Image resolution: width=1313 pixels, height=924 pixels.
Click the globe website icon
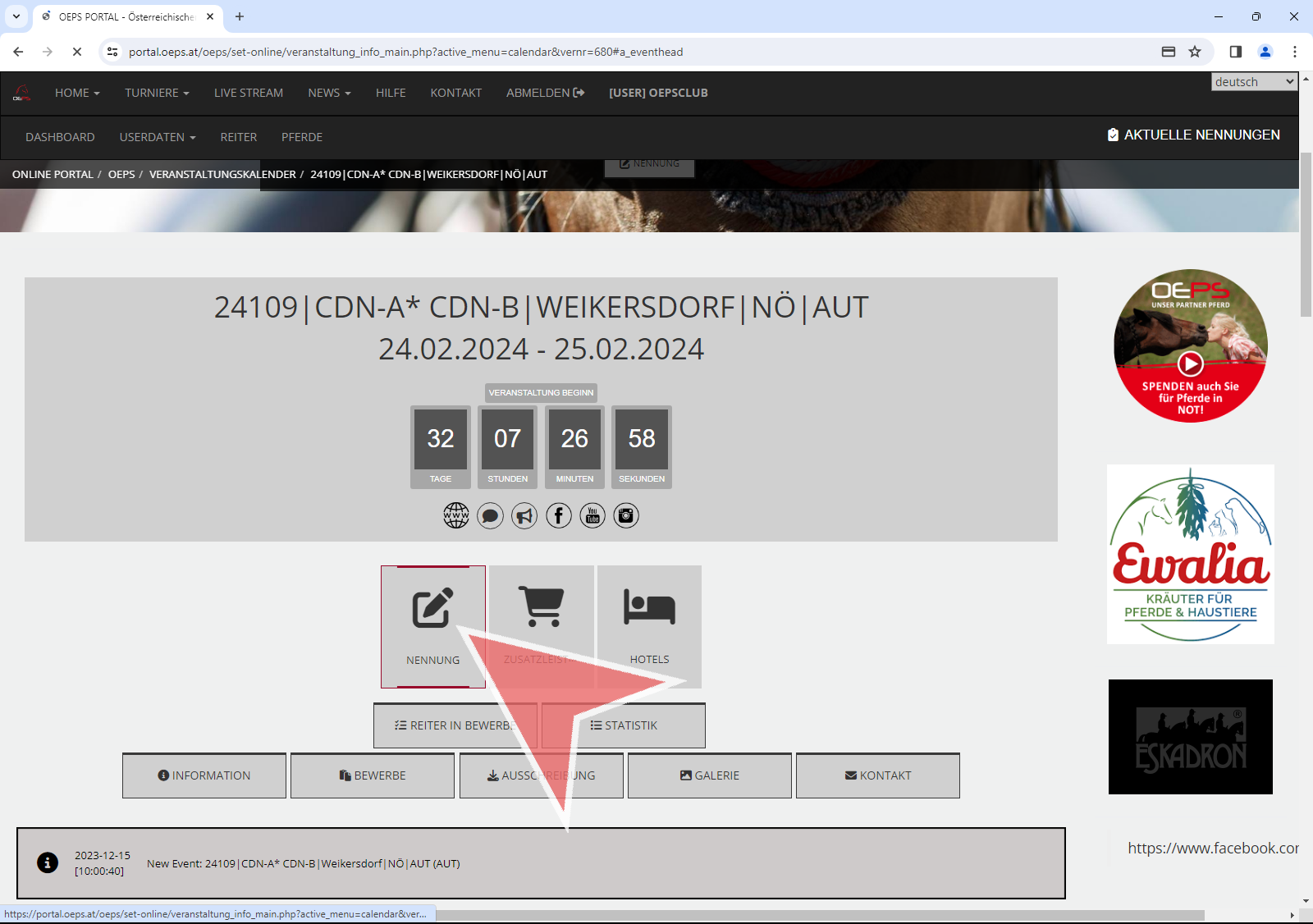(456, 515)
